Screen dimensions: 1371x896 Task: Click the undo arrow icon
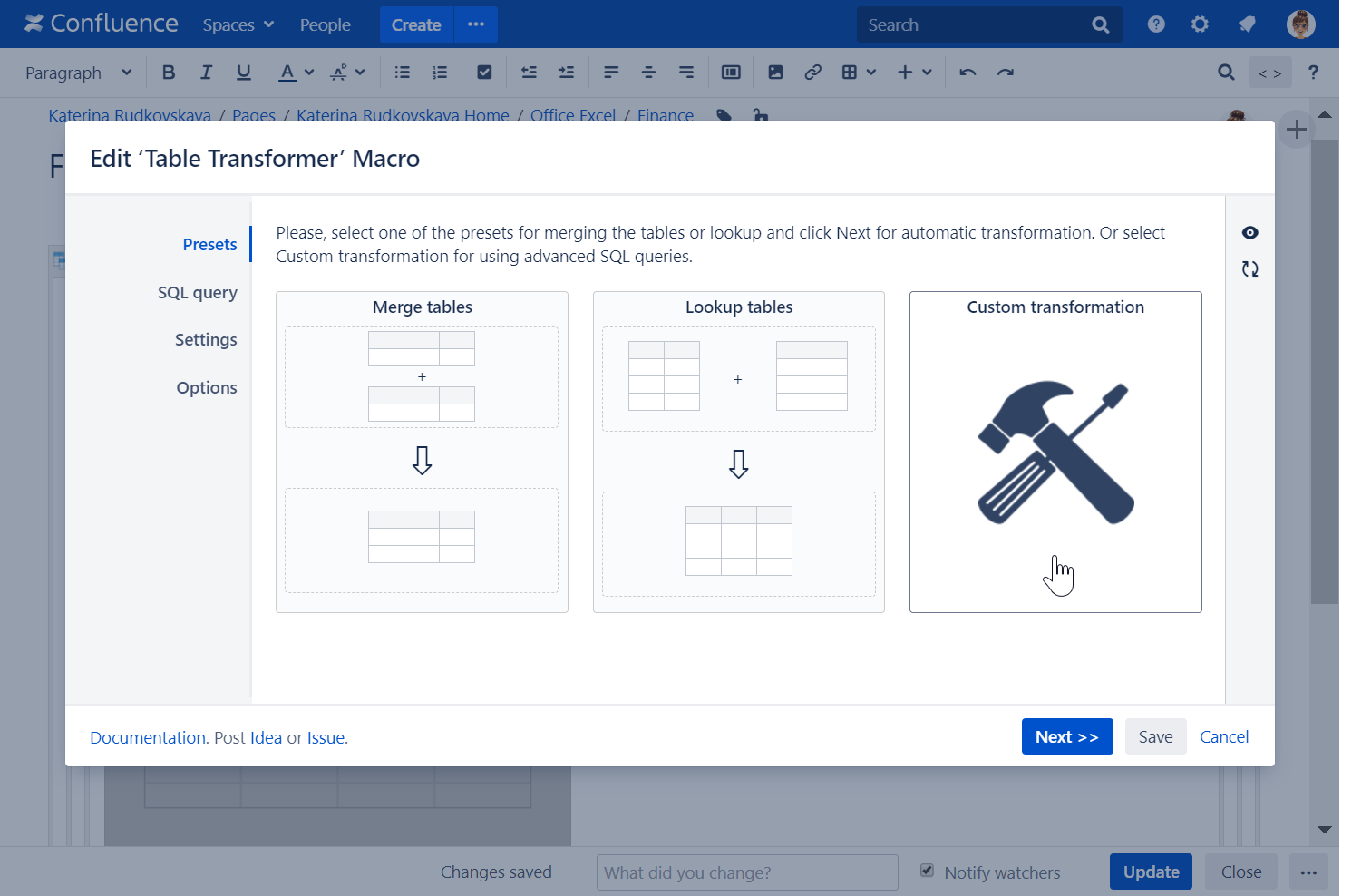[x=967, y=73]
